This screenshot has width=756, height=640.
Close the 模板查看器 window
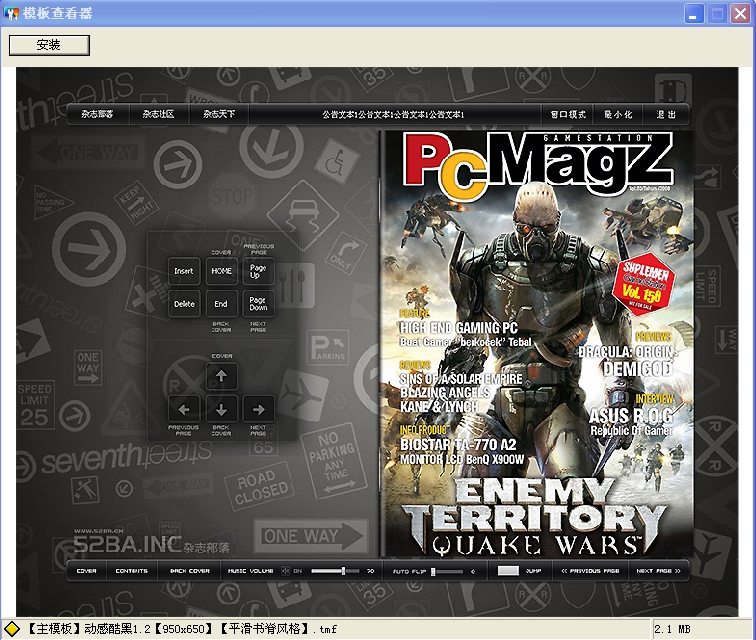click(x=741, y=14)
